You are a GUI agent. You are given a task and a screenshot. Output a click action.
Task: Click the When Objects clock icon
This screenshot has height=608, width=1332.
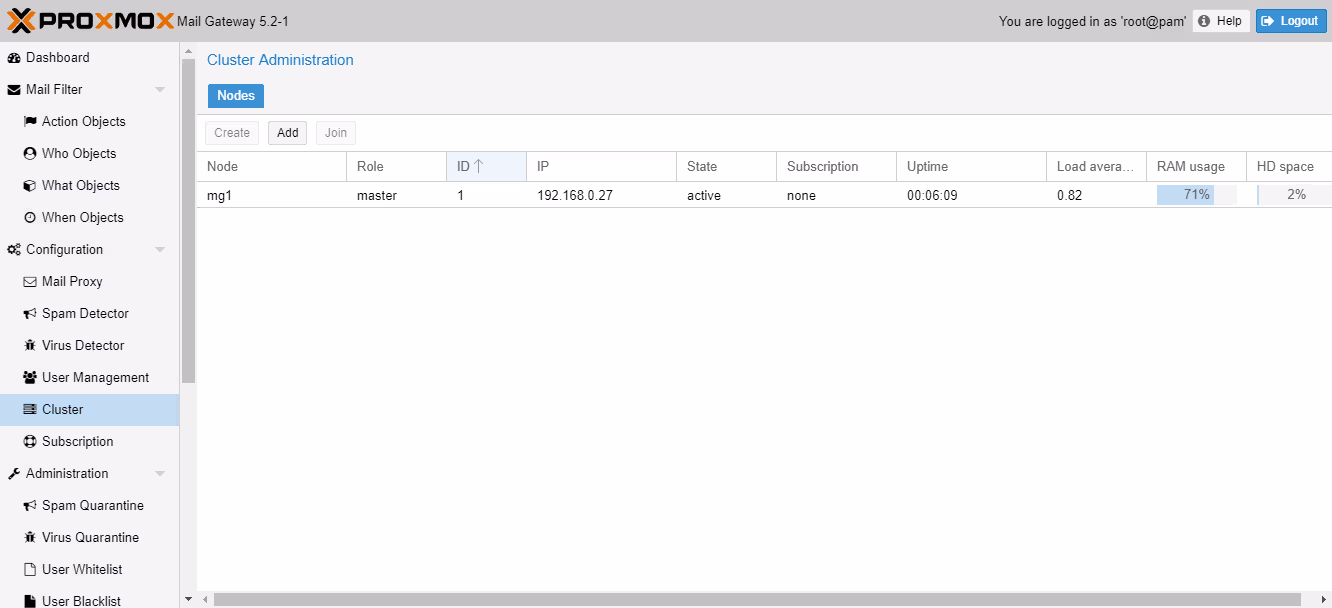click(30, 218)
